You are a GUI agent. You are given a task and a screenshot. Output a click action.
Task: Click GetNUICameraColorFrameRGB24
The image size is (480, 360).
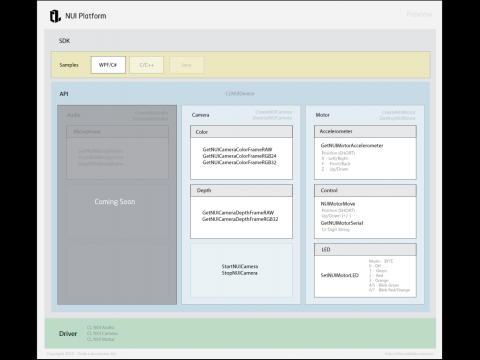pos(239,156)
